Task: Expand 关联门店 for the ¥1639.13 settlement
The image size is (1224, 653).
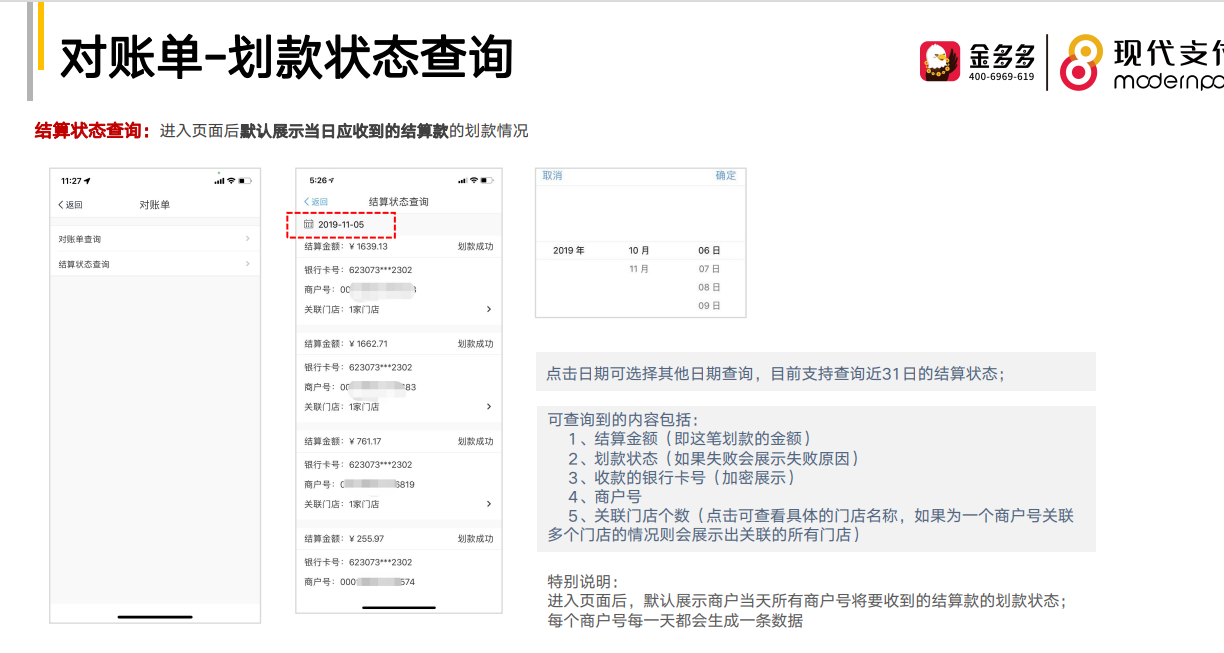Action: tap(488, 310)
